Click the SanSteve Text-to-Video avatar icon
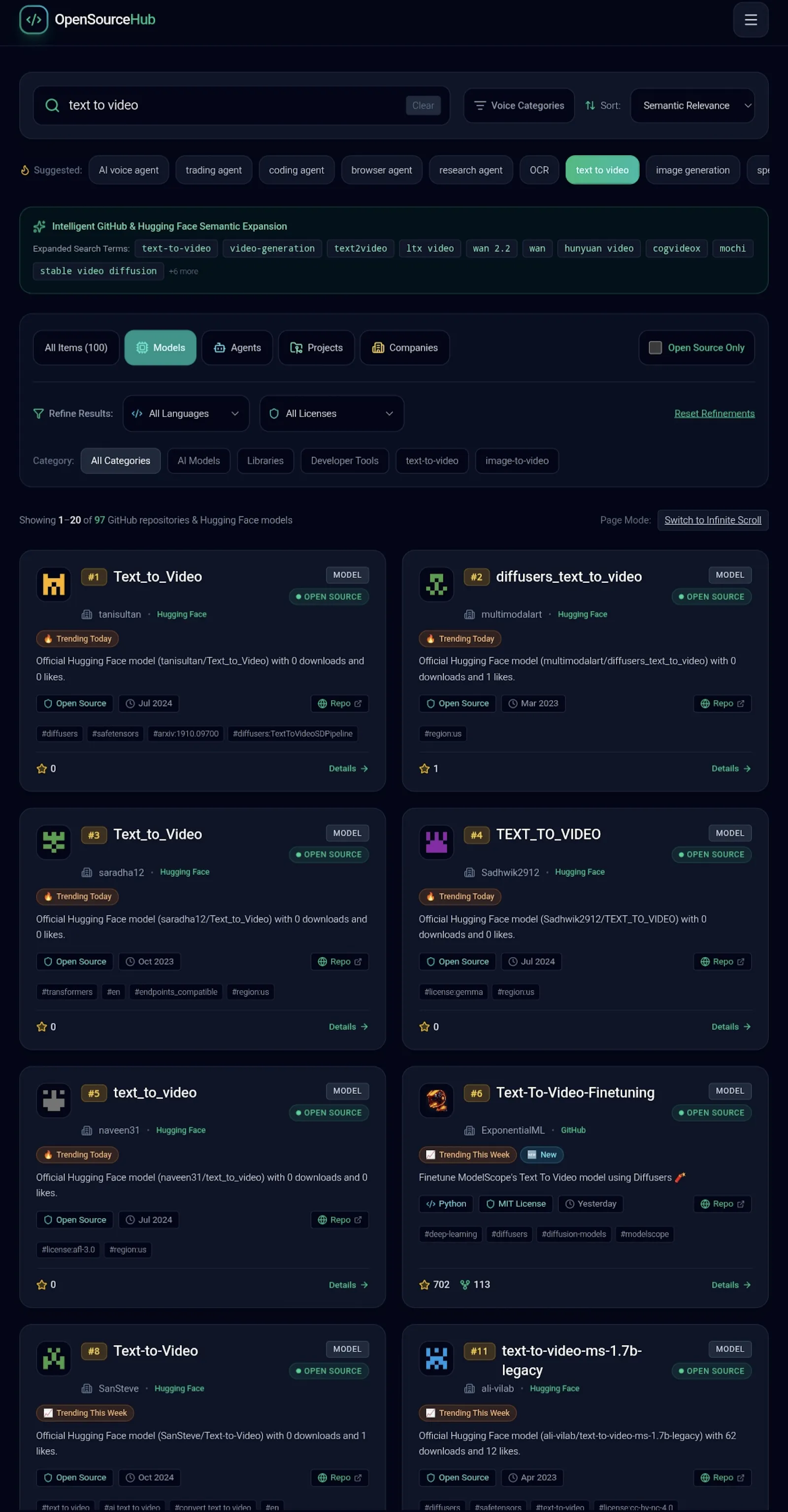The image size is (788, 1512). click(53, 1358)
